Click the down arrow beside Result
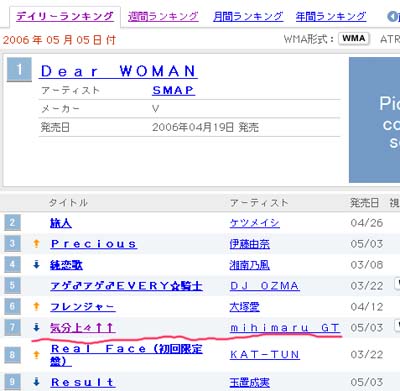 point(36,382)
